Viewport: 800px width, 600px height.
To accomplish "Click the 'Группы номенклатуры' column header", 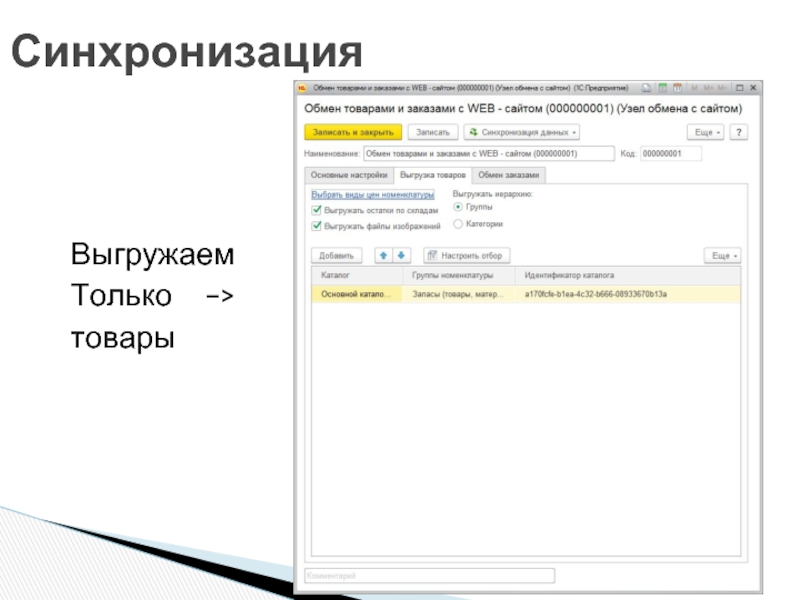I will (x=458, y=275).
